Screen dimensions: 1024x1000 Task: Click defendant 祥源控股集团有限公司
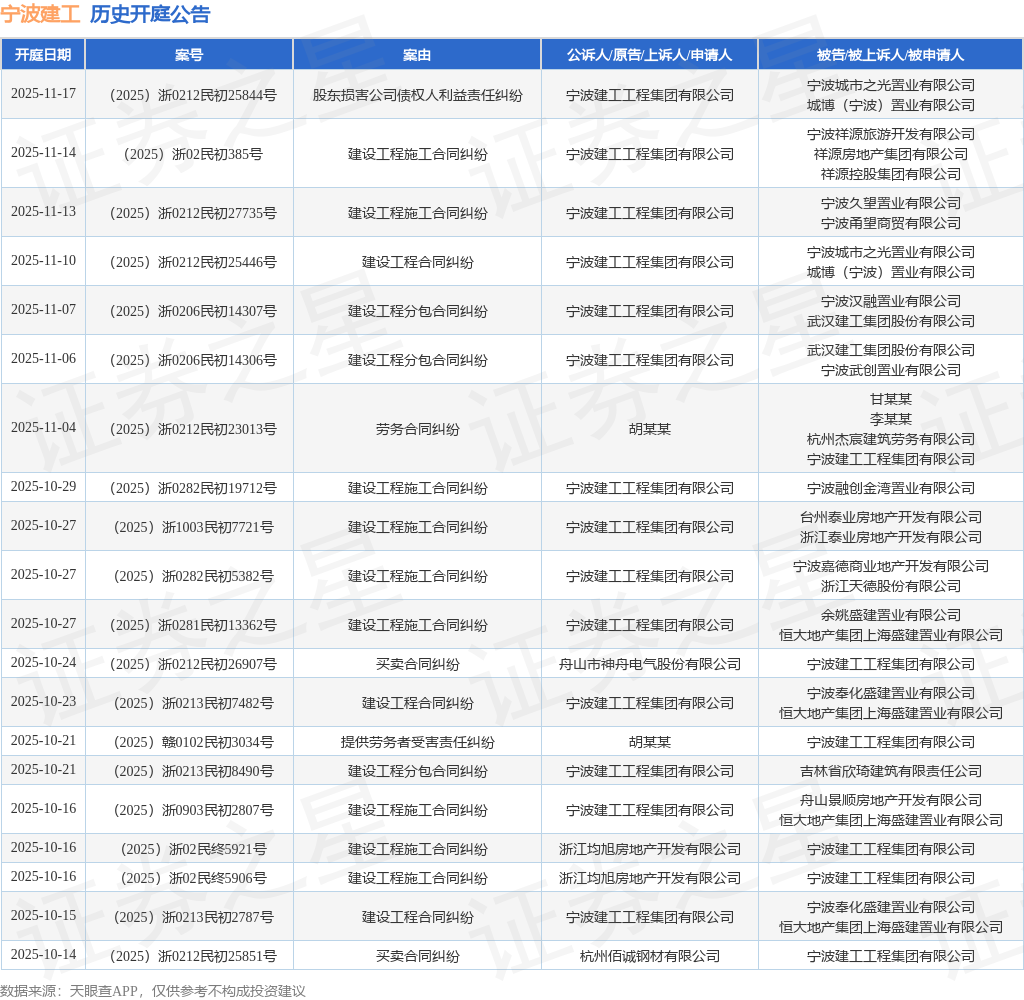click(x=891, y=174)
